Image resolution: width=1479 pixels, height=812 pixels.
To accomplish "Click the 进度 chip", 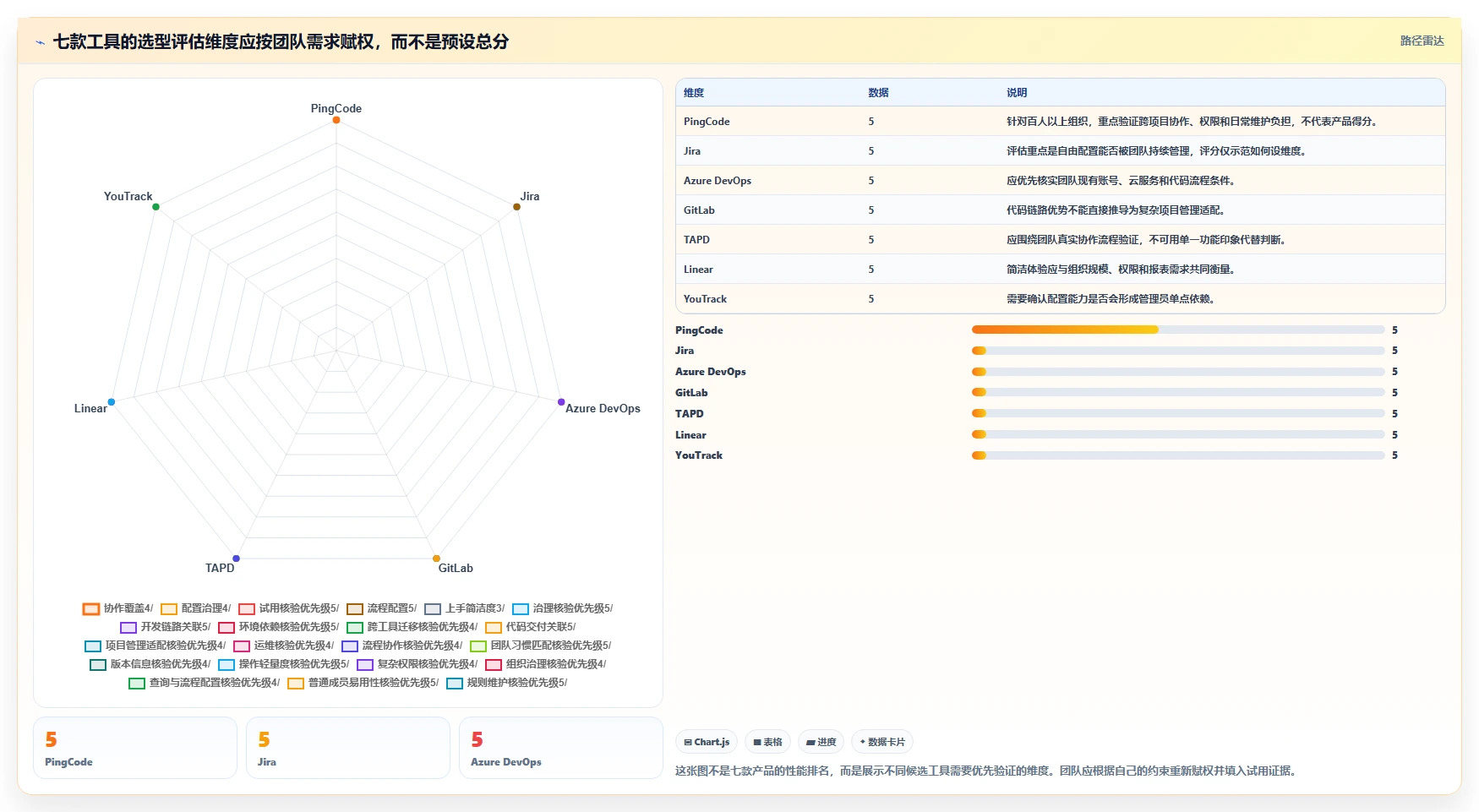I will pos(821,742).
